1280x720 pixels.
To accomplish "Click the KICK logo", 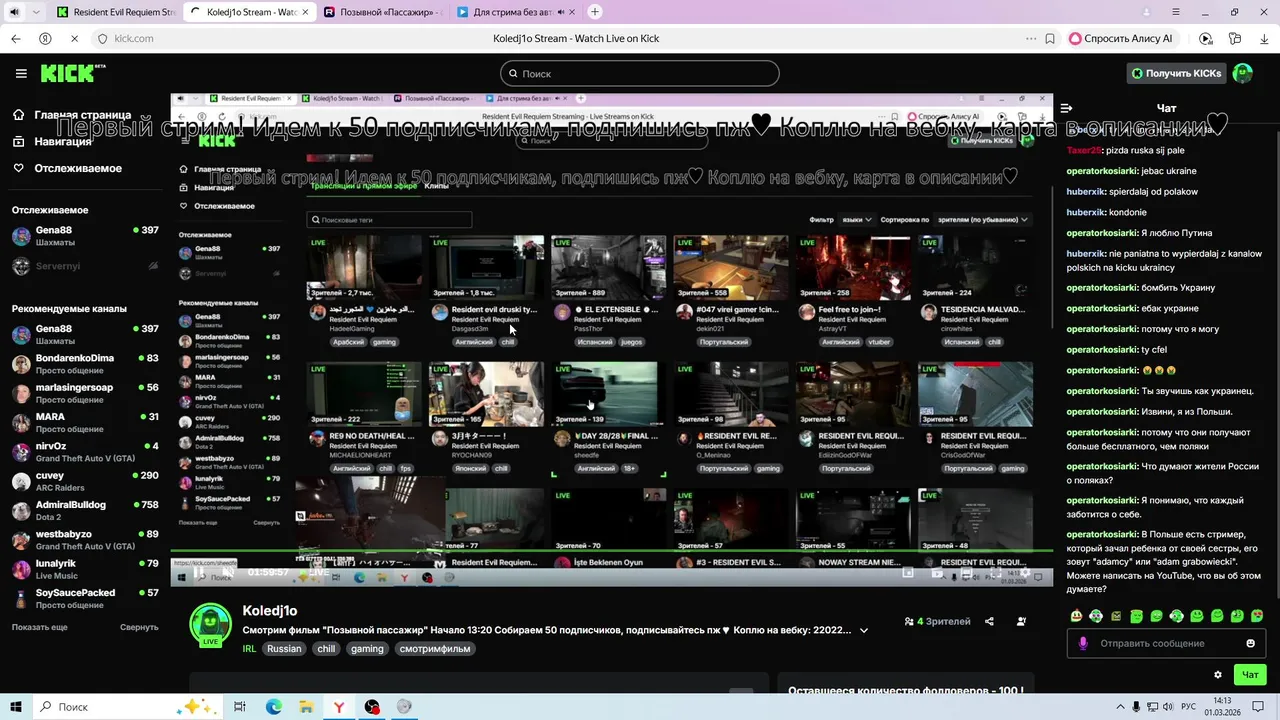I will pos(72,73).
